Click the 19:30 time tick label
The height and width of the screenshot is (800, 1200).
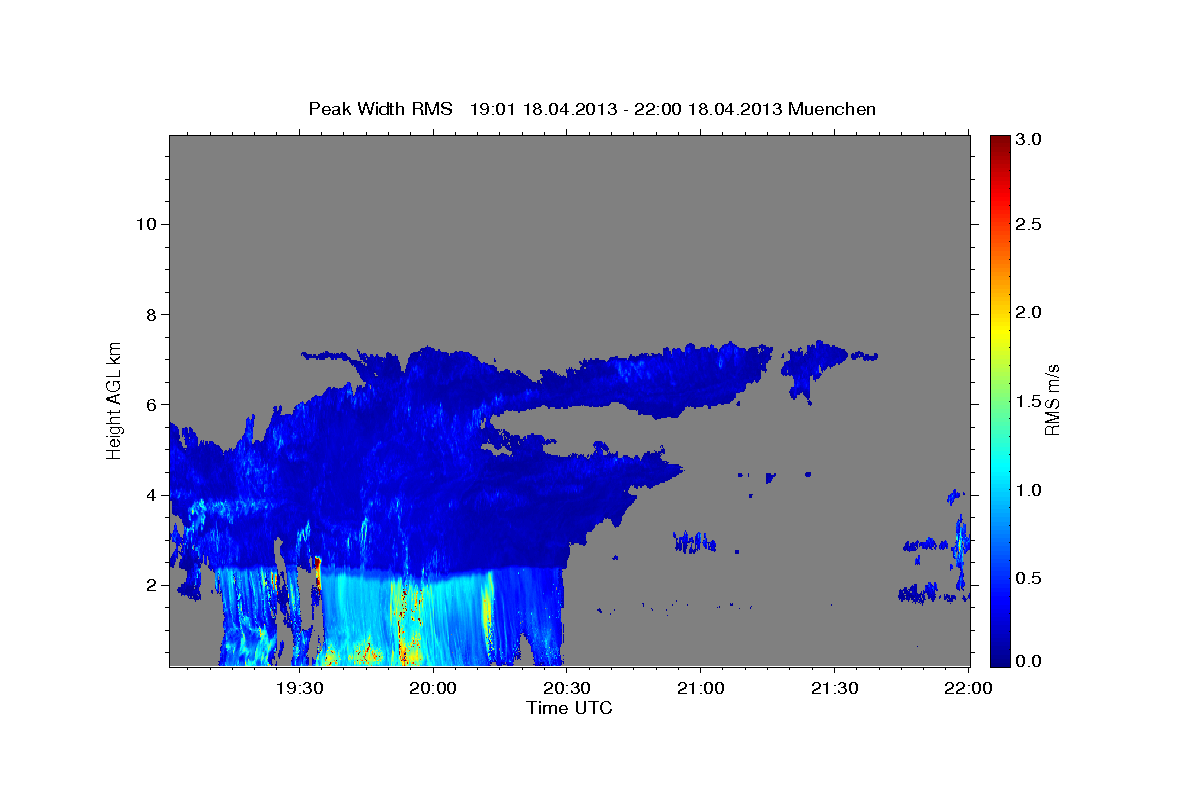pos(299,689)
